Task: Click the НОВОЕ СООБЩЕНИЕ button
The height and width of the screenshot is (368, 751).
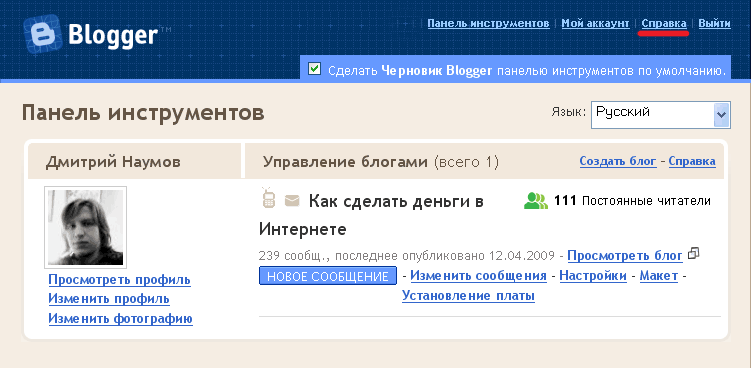Action: (x=328, y=276)
